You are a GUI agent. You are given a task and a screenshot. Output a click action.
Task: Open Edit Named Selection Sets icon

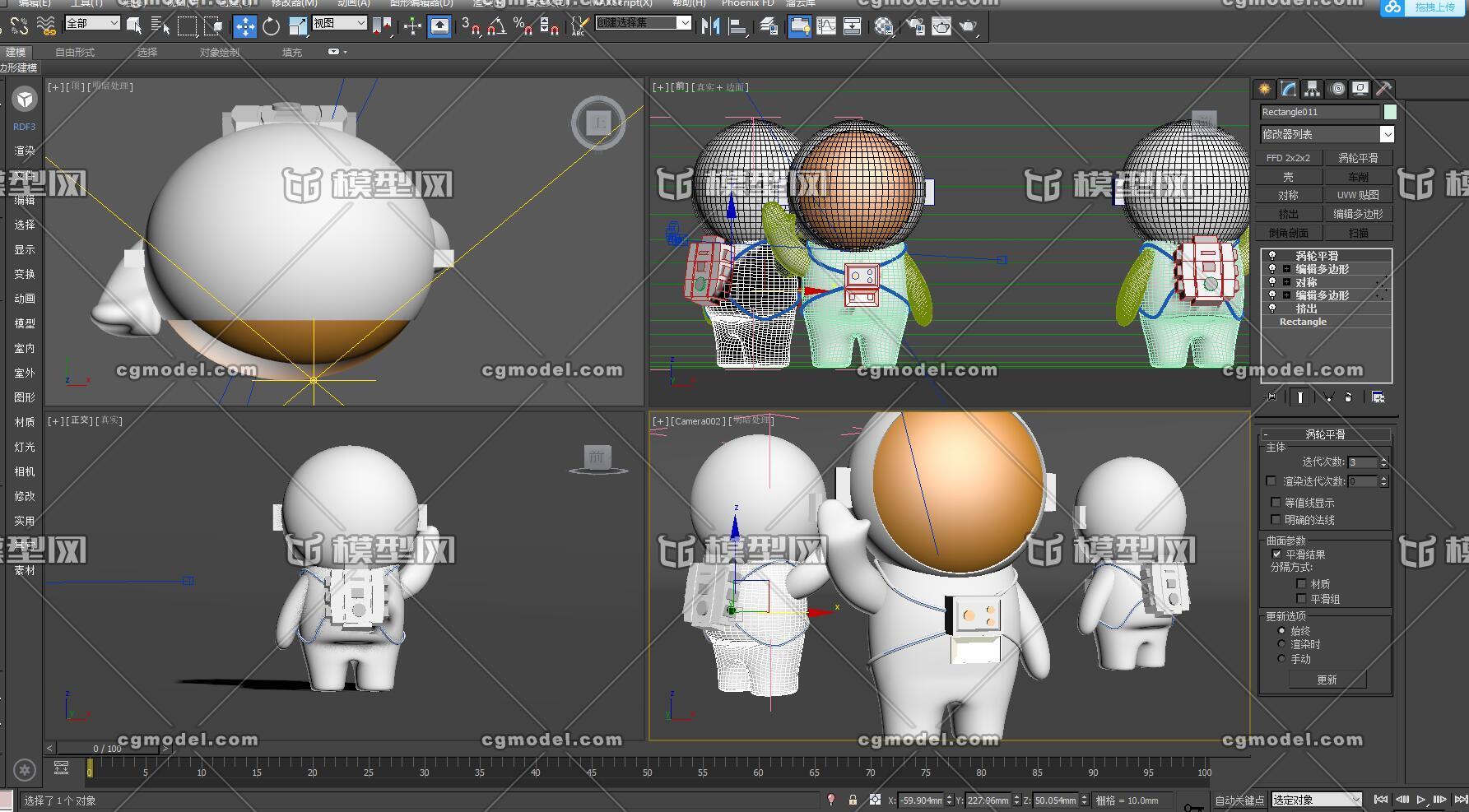coord(580,26)
